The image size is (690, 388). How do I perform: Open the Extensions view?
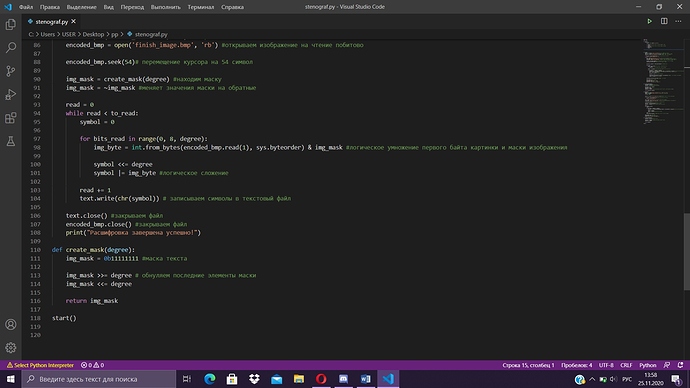(x=11, y=117)
